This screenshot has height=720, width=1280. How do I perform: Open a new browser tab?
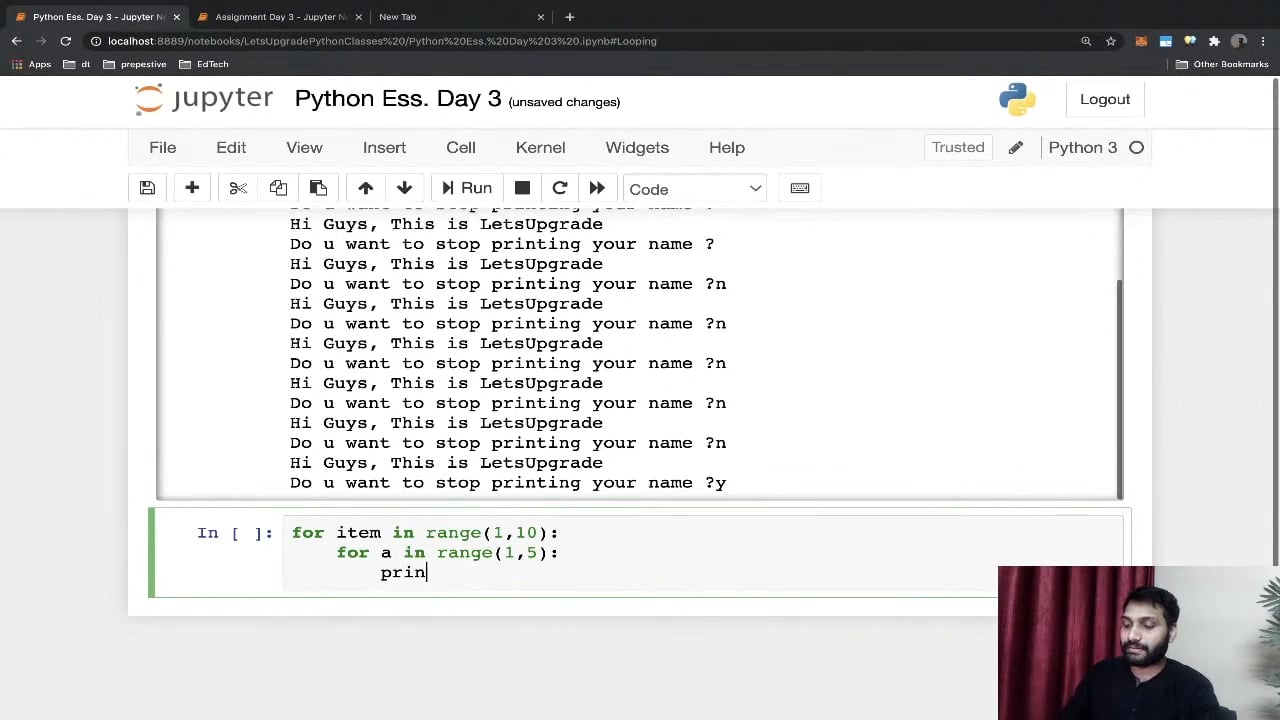(569, 17)
